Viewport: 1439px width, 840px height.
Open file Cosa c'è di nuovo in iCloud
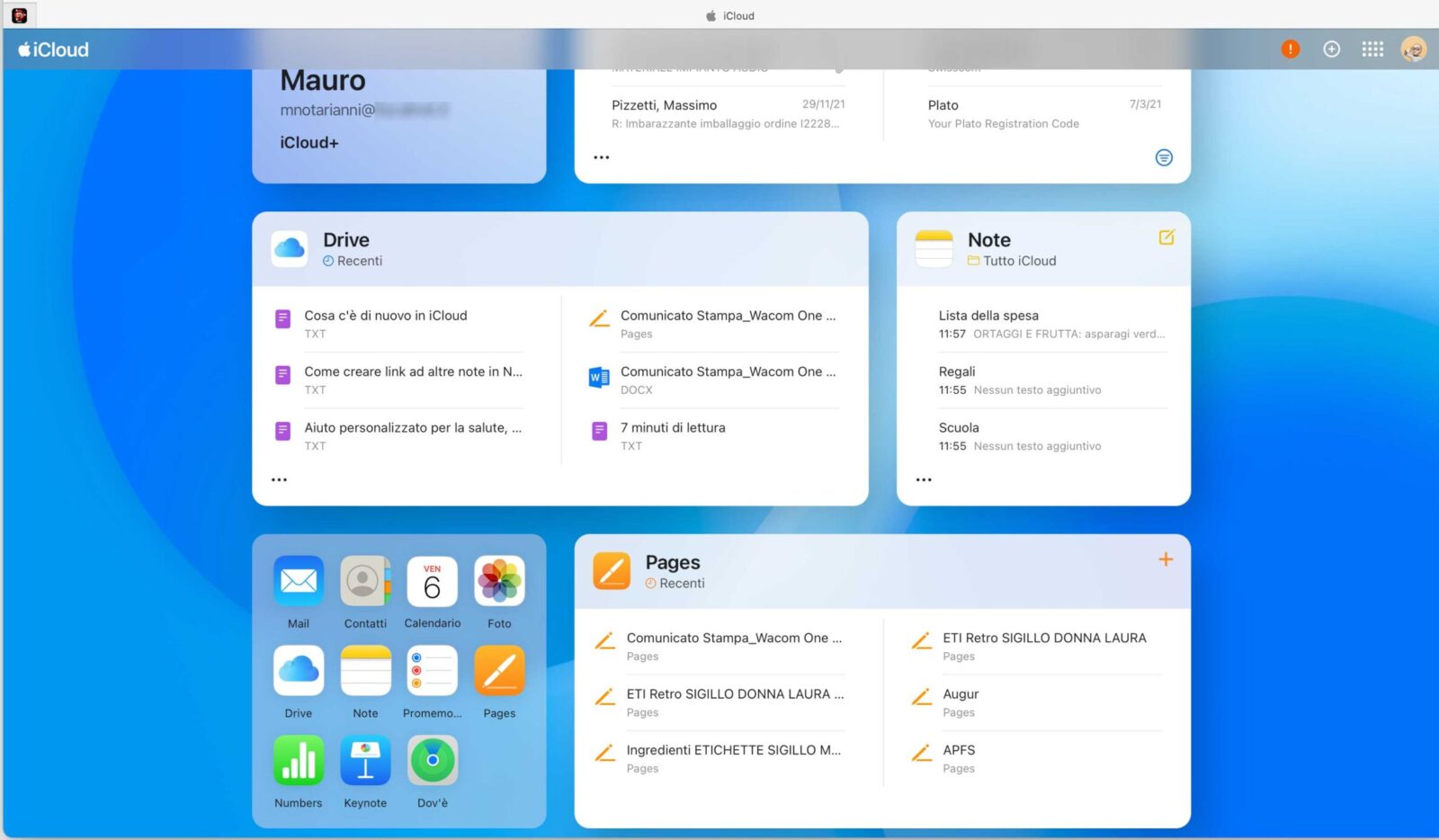[x=398, y=324]
